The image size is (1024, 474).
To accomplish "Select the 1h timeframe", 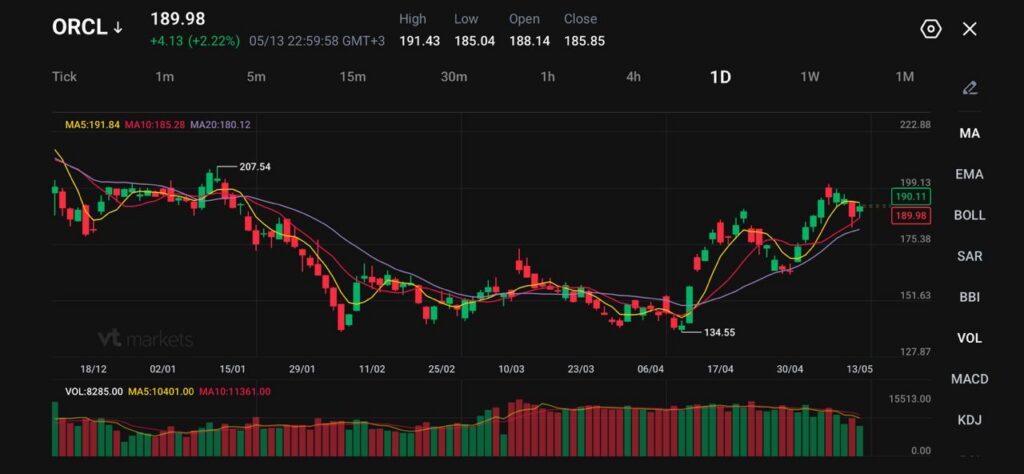I will (x=547, y=76).
